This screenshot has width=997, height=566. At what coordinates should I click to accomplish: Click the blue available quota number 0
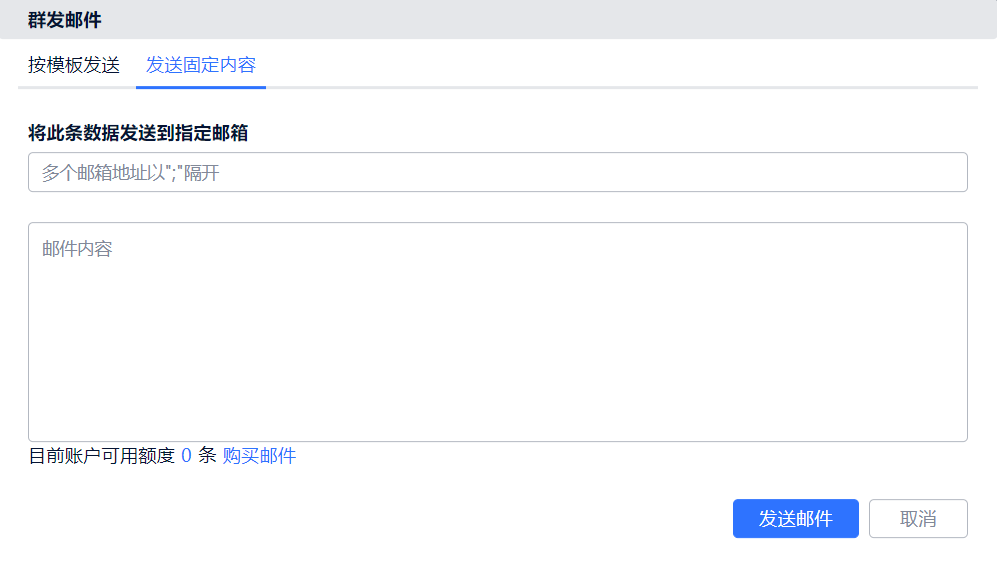186,456
